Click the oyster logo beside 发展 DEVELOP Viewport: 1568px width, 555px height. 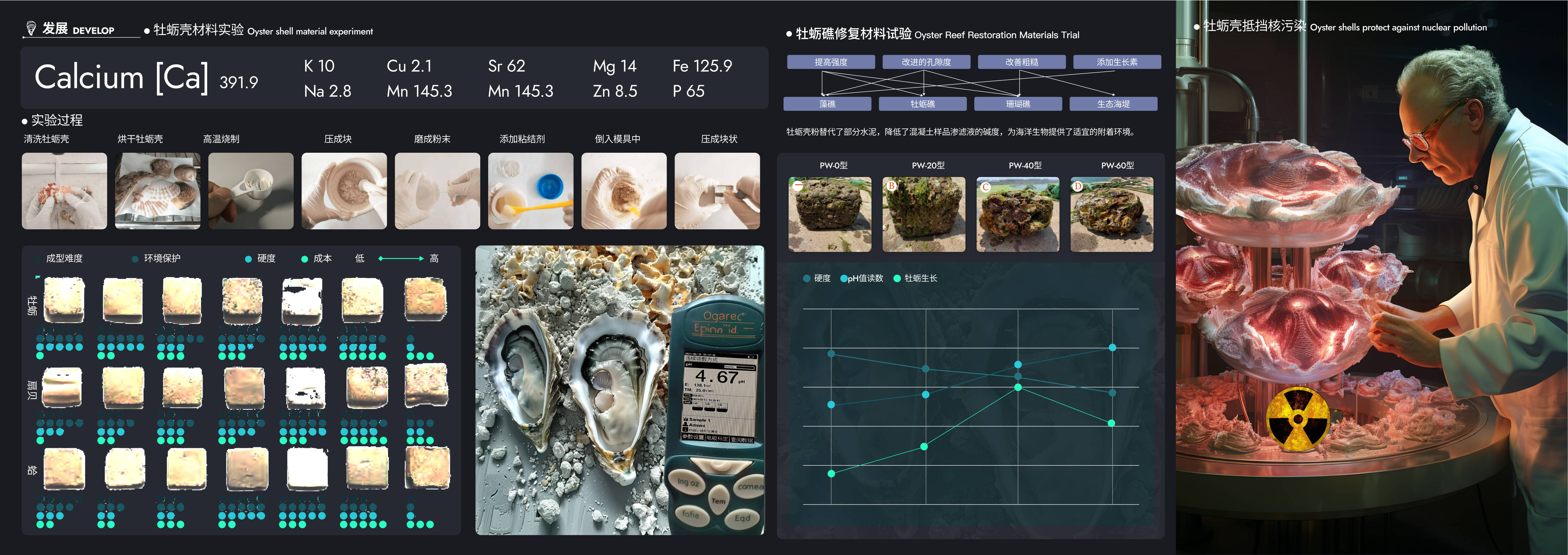pyautogui.click(x=31, y=28)
